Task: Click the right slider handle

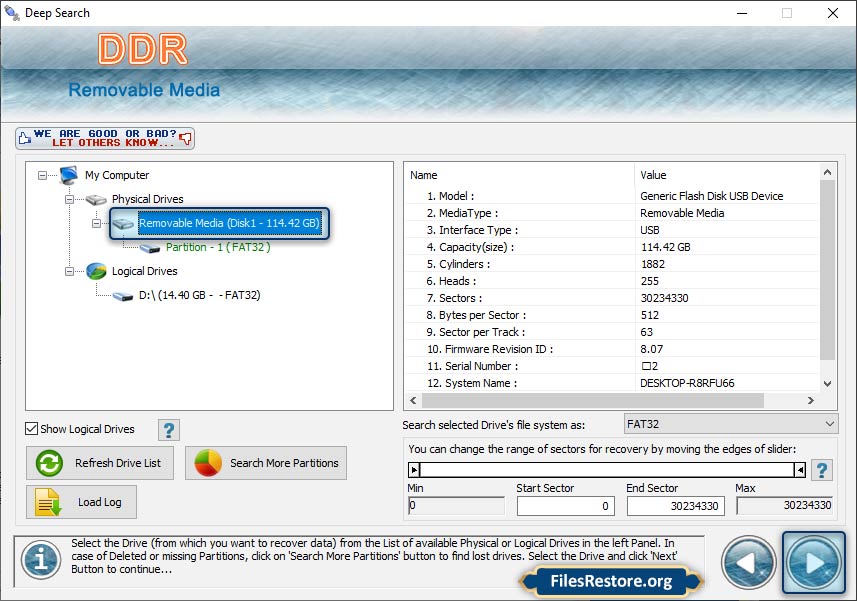Action: click(x=800, y=470)
